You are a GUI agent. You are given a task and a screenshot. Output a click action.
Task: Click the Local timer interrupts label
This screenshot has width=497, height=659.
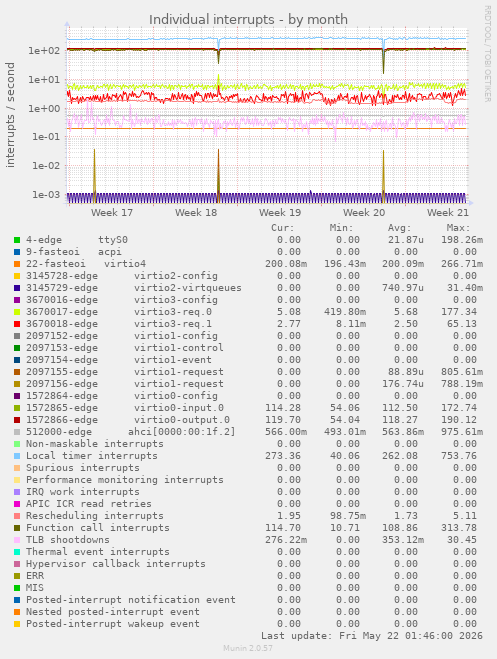coord(92,456)
